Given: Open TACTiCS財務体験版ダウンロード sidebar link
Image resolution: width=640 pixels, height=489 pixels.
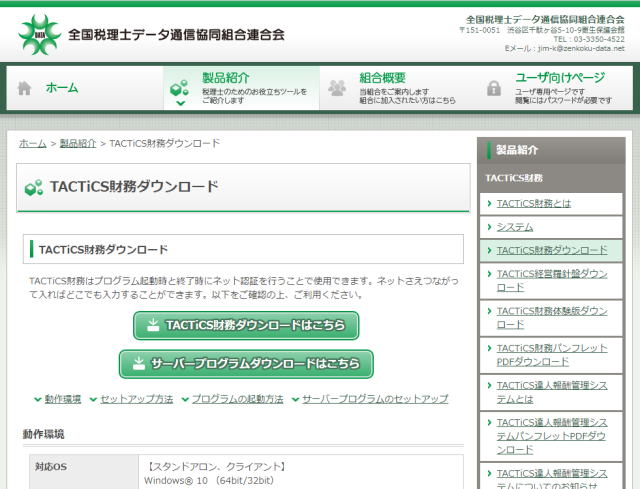Looking at the screenshot, I should click(x=552, y=318).
